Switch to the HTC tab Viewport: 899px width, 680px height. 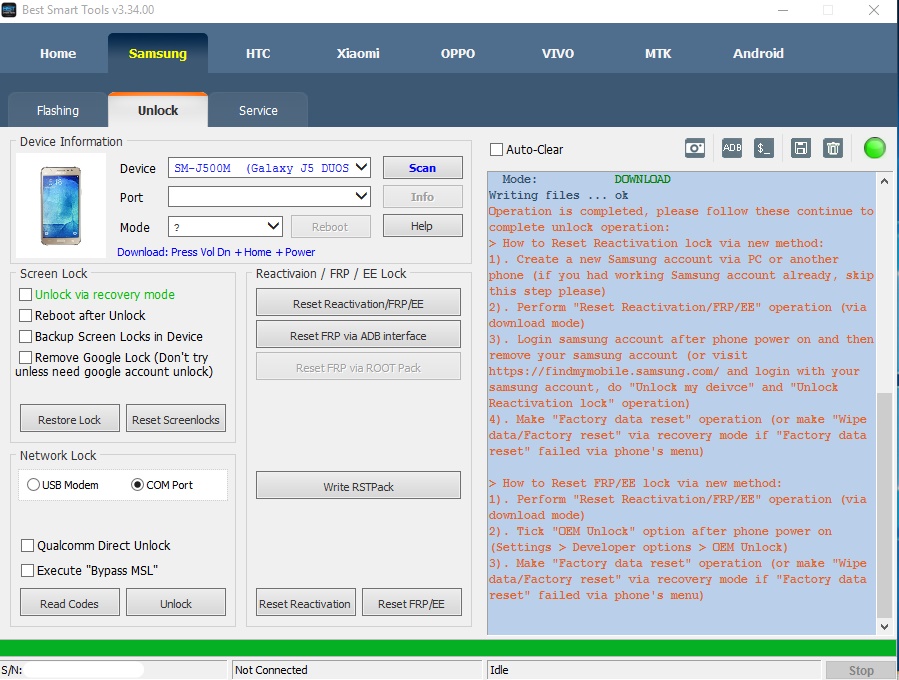tap(258, 53)
